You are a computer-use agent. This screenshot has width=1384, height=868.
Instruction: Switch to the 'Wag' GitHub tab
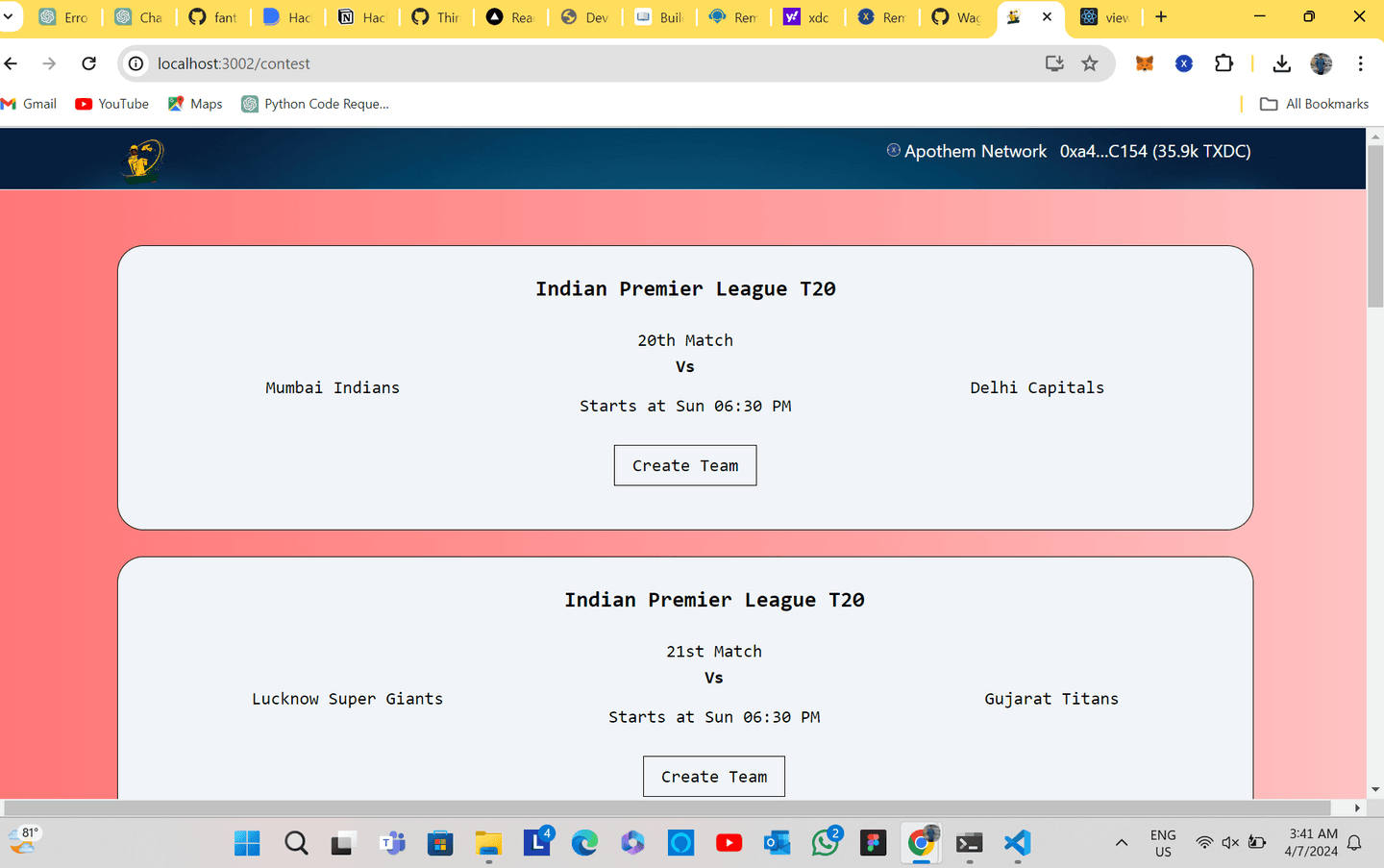pos(956,17)
